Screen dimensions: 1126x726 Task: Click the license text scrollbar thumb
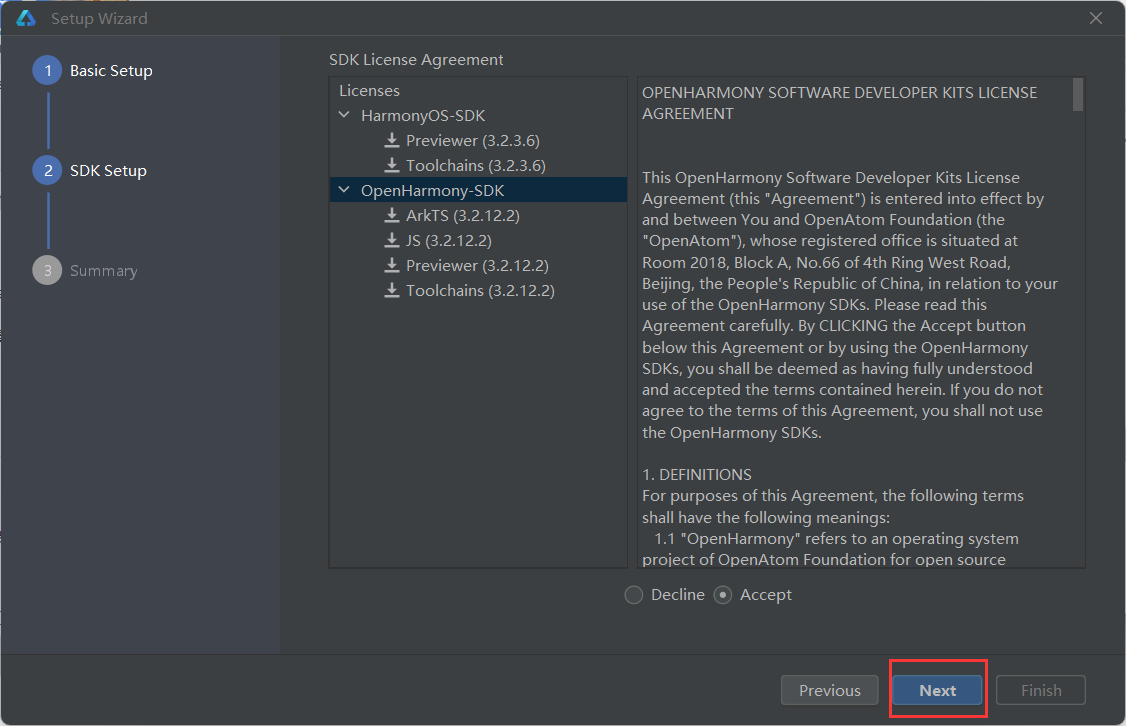tap(1077, 95)
